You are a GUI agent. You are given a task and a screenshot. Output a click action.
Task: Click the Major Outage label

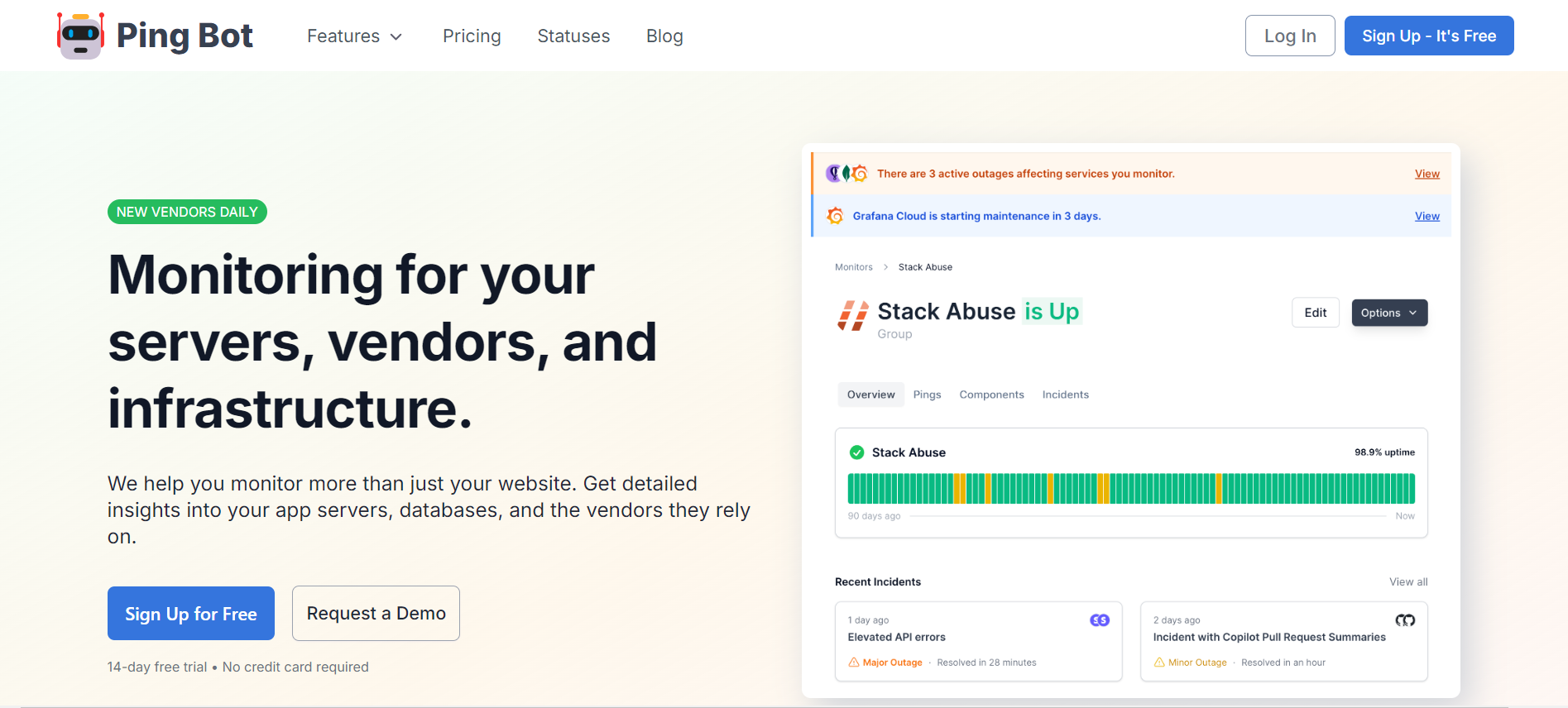[x=892, y=663]
